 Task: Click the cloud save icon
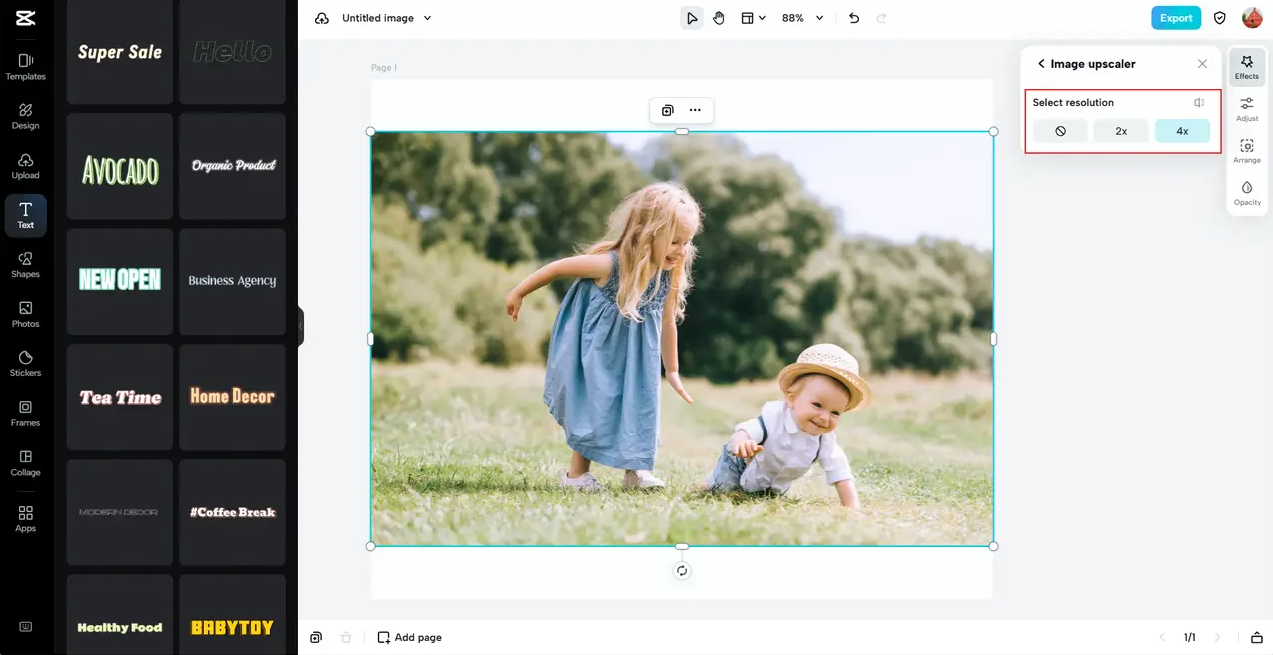[321, 18]
